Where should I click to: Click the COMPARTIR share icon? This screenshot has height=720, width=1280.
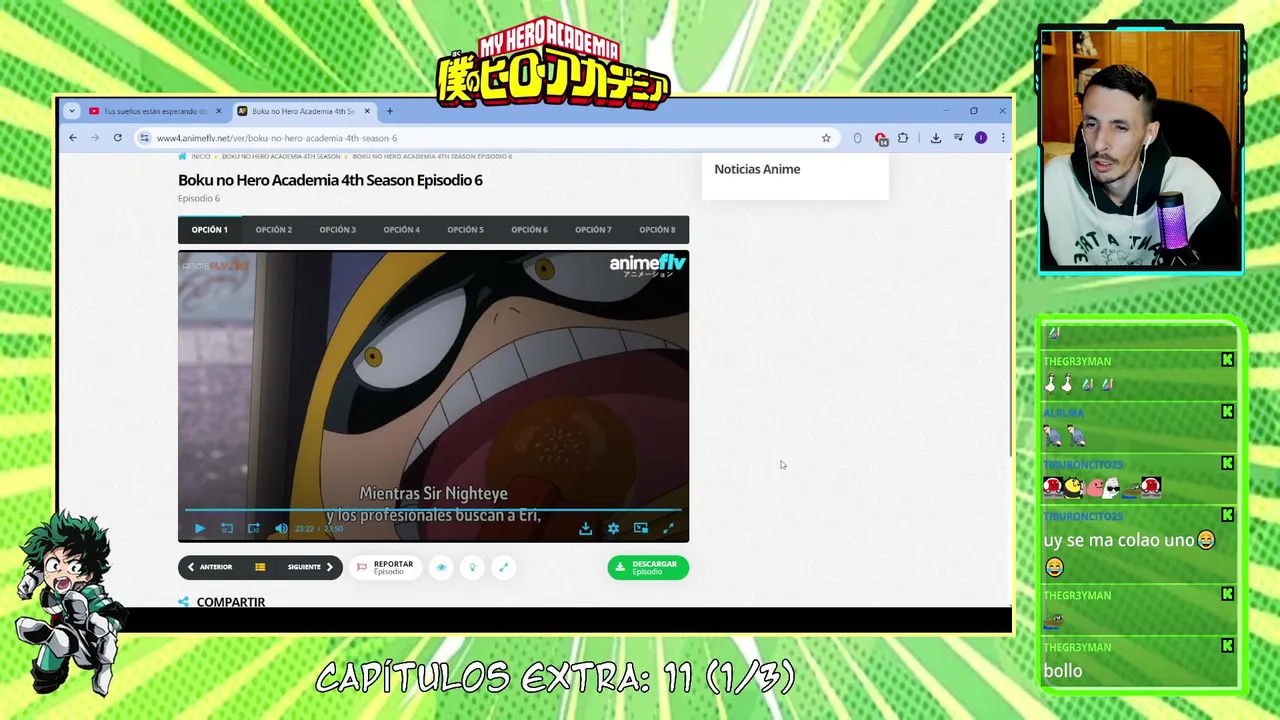[x=183, y=602]
